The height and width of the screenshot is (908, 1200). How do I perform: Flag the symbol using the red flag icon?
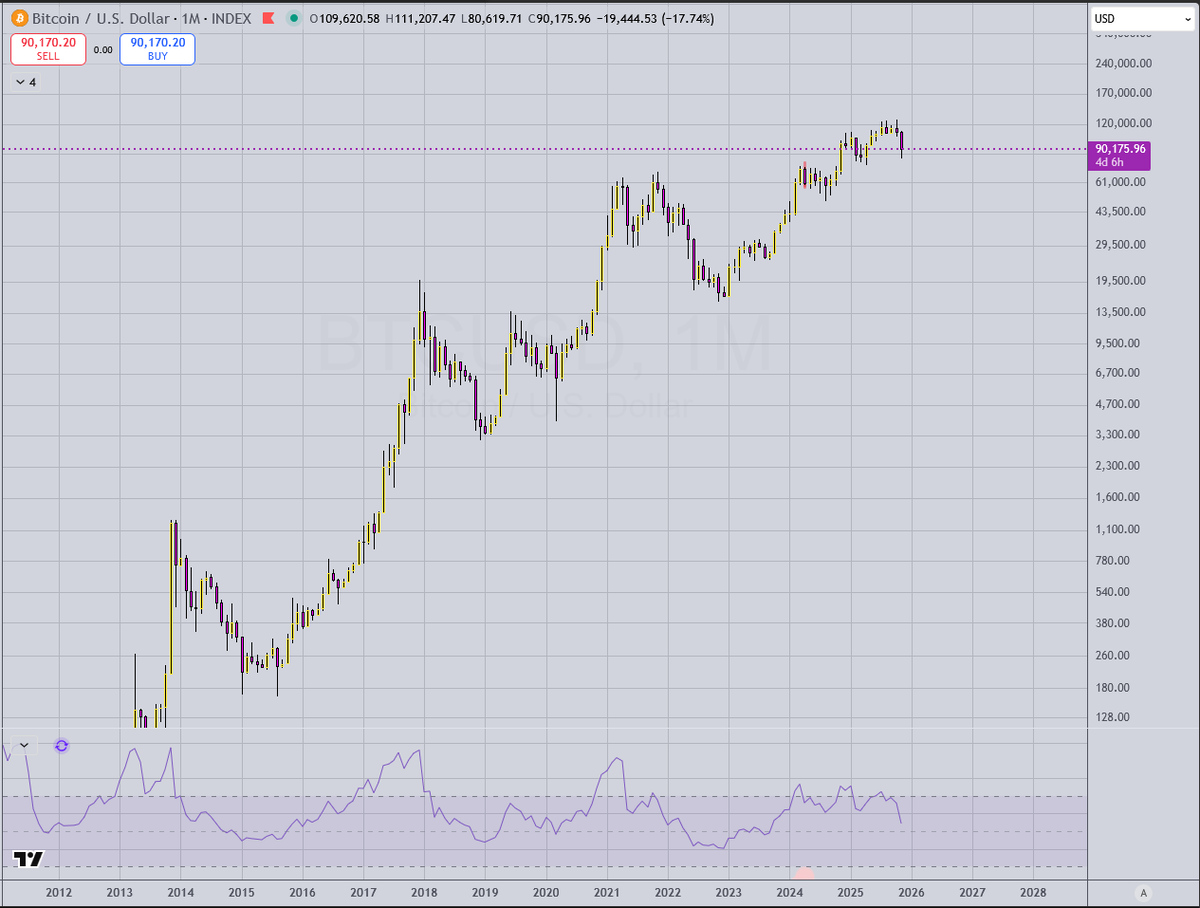point(266,18)
